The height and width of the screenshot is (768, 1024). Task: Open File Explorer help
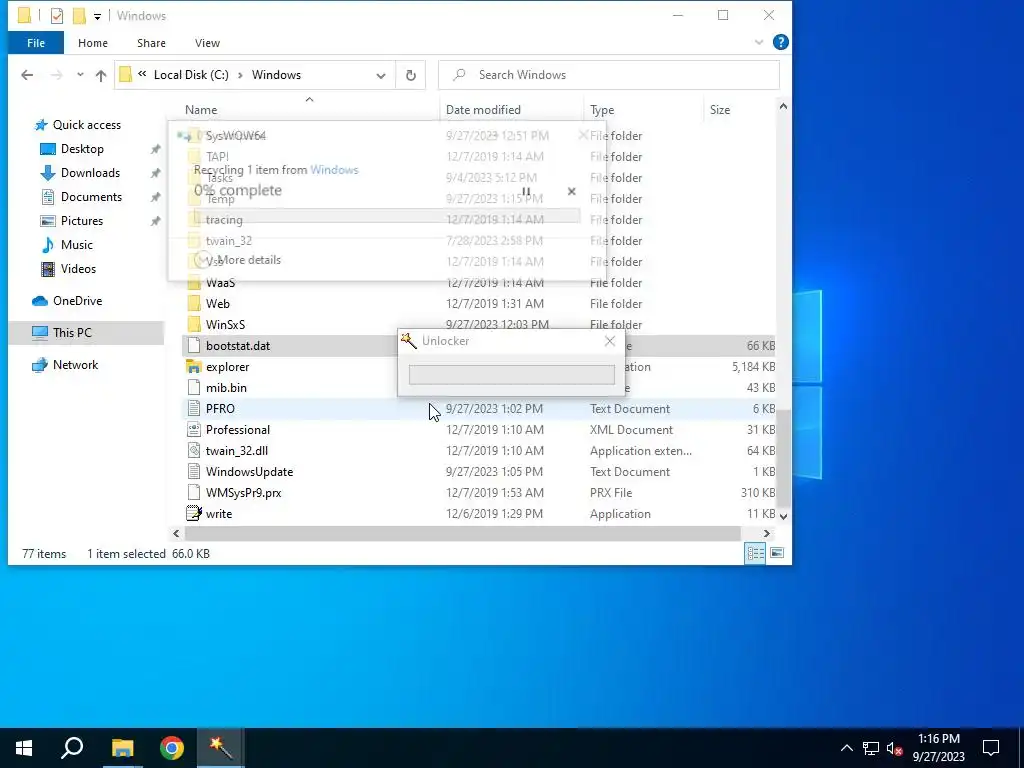click(780, 42)
